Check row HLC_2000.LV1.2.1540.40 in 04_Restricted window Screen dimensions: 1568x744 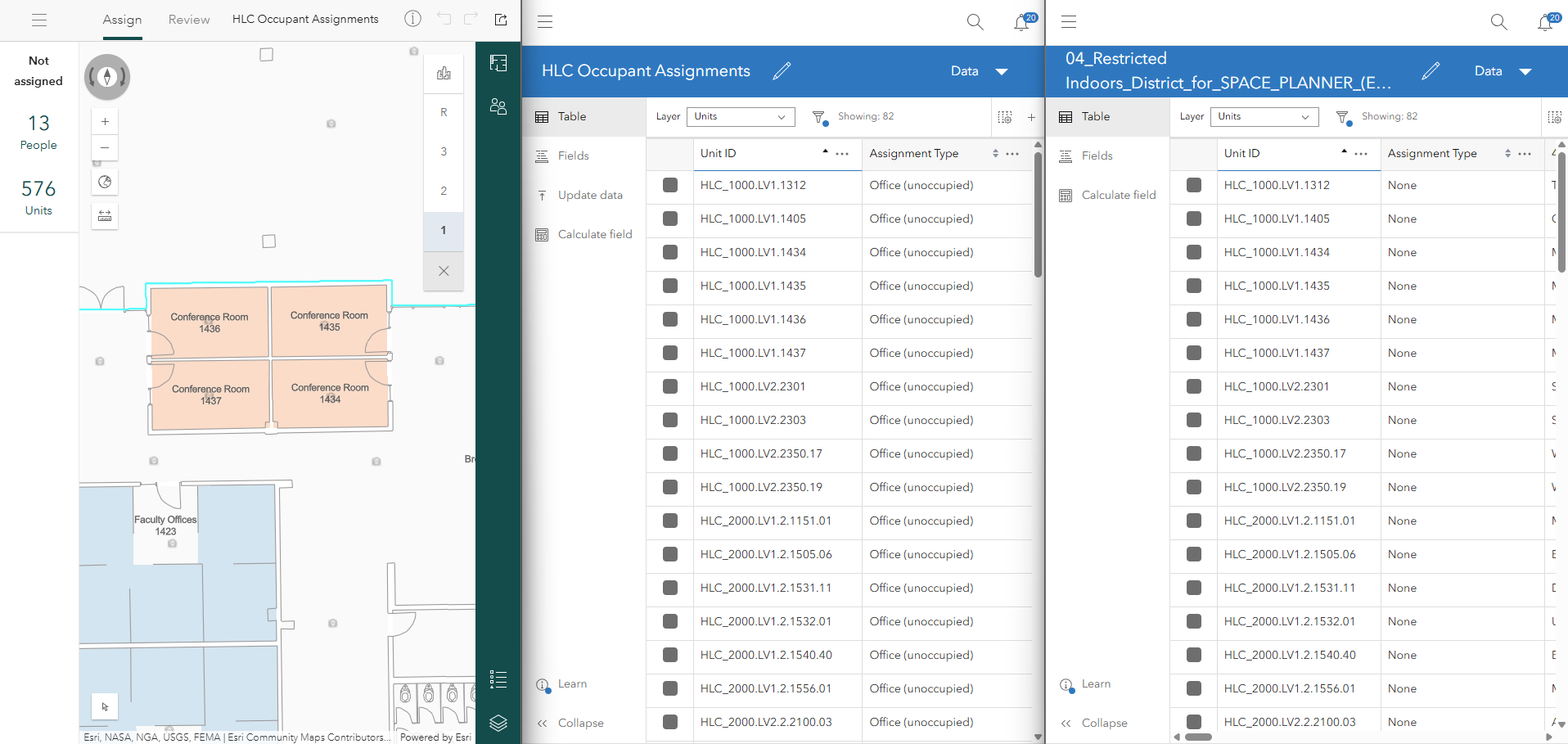pos(1194,655)
